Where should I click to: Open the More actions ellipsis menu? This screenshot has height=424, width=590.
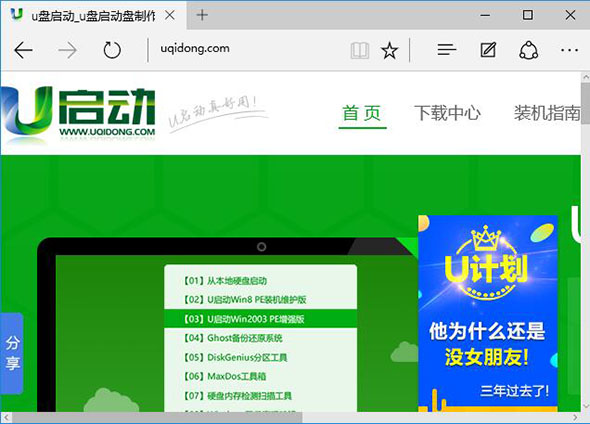(x=569, y=50)
